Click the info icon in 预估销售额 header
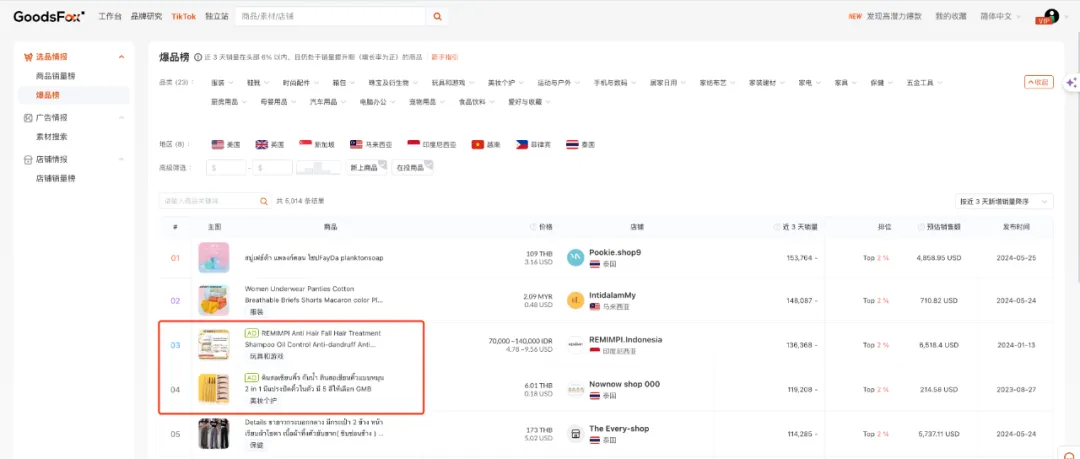Viewport: 1080px width, 459px height. coord(921,227)
